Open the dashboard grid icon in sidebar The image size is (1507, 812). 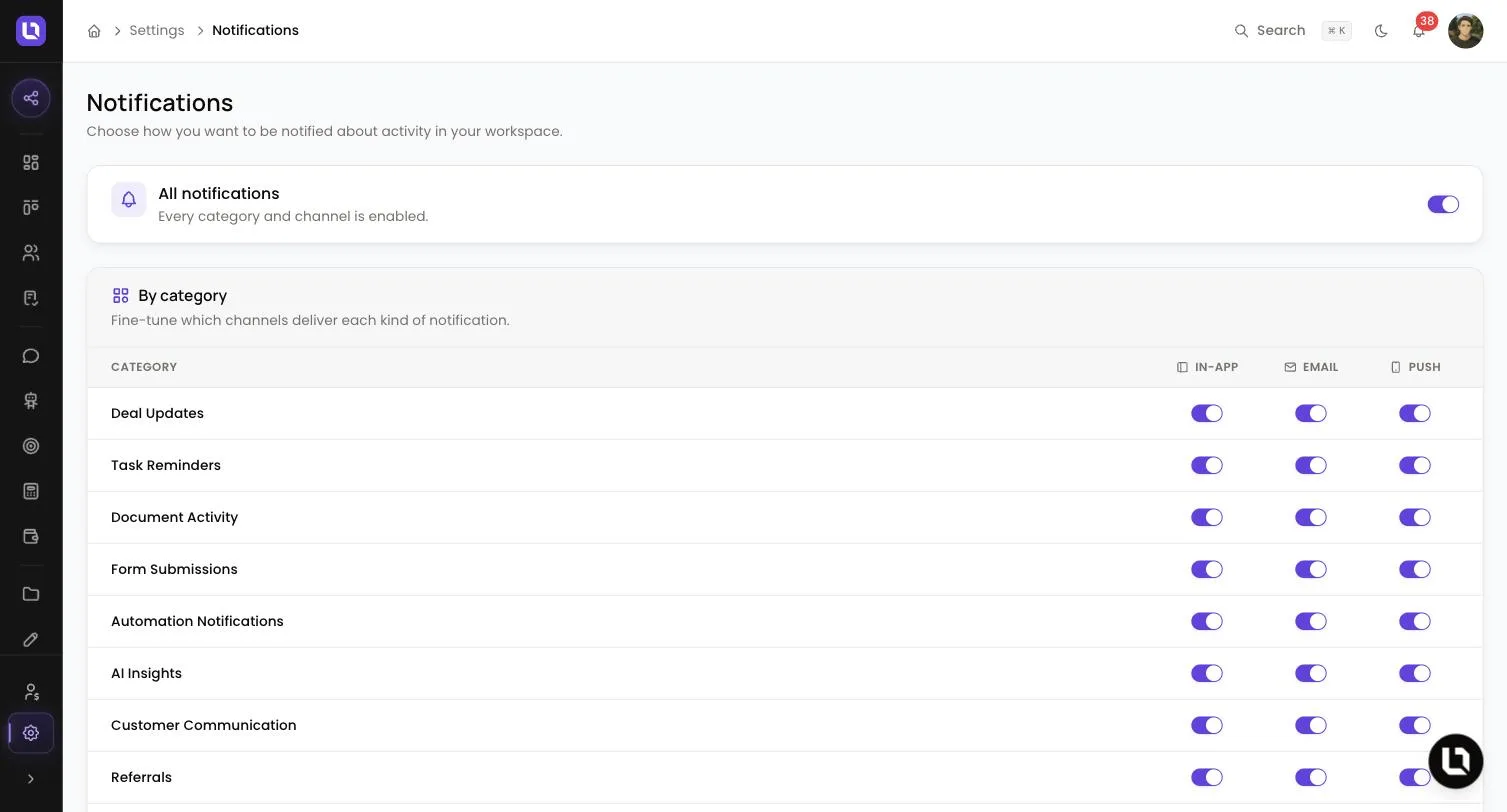coord(31,162)
